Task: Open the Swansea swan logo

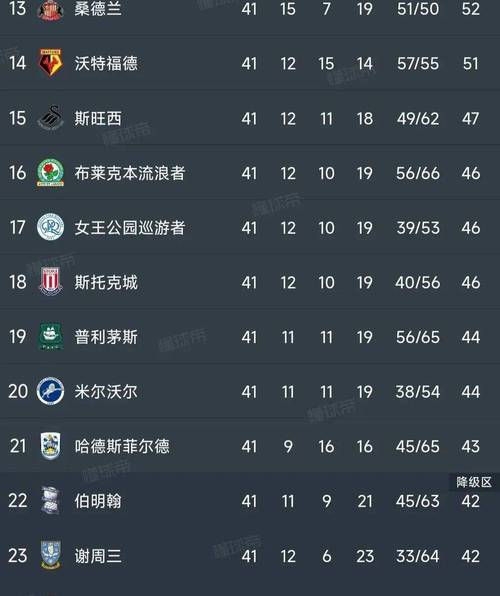Action: (x=51, y=118)
